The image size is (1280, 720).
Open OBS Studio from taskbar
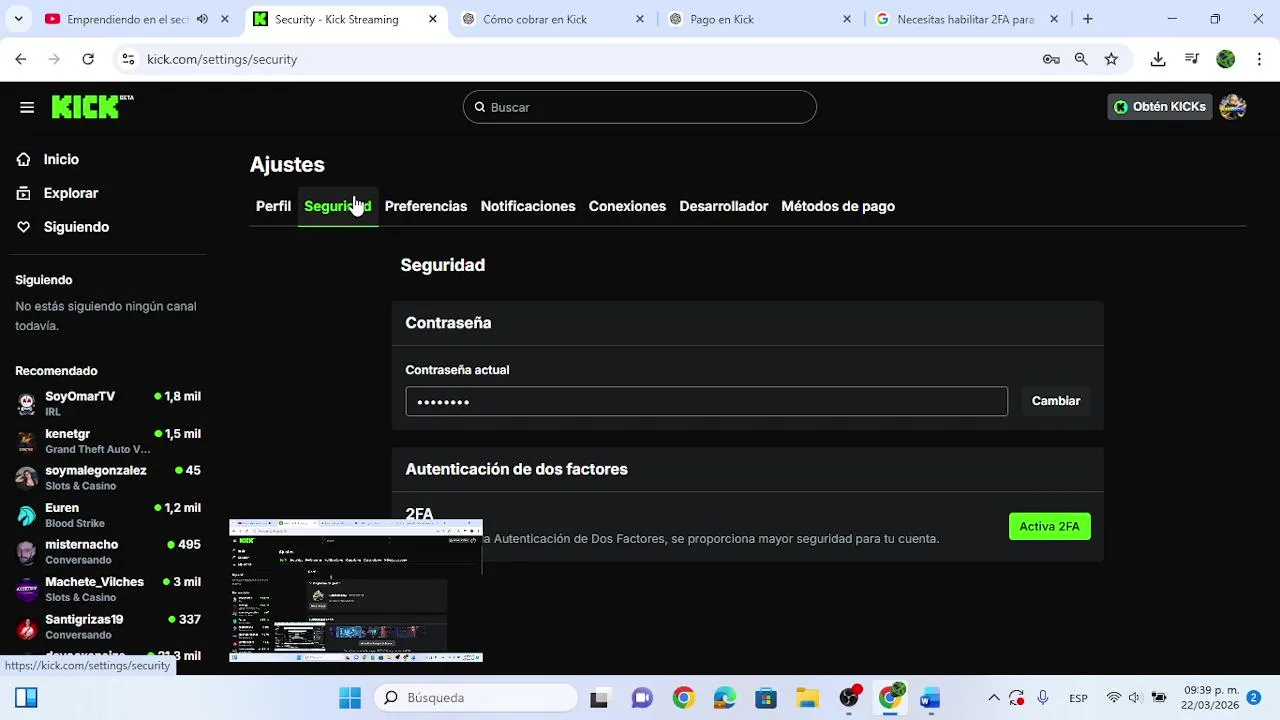tap(849, 697)
